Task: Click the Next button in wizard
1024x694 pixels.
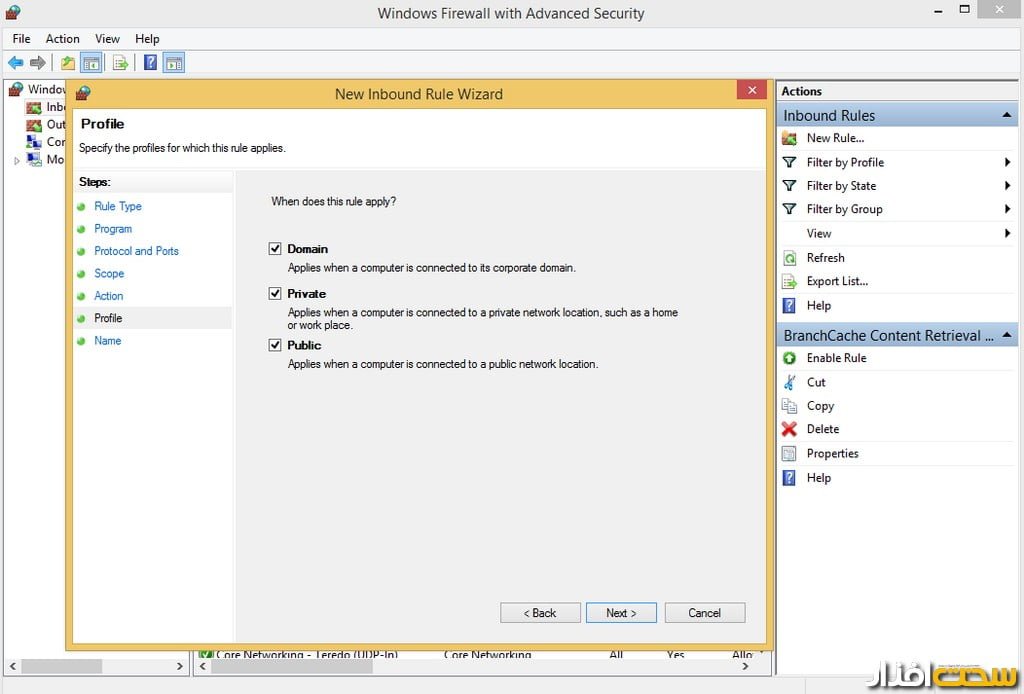Action: tap(620, 613)
